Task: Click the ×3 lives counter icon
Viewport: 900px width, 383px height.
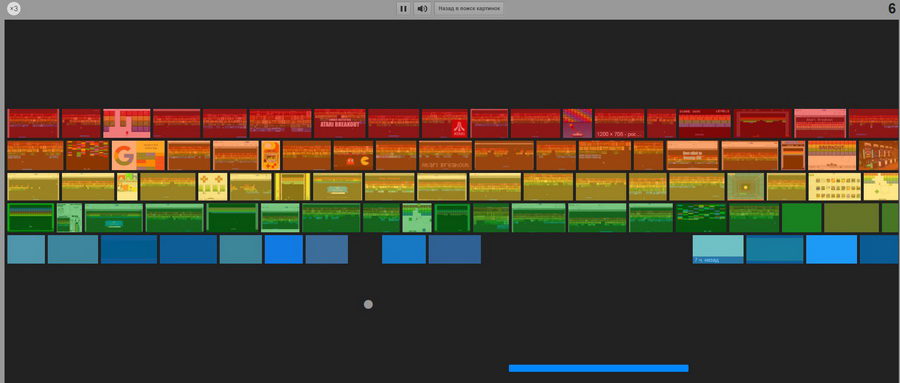Action: [x=14, y=9]
